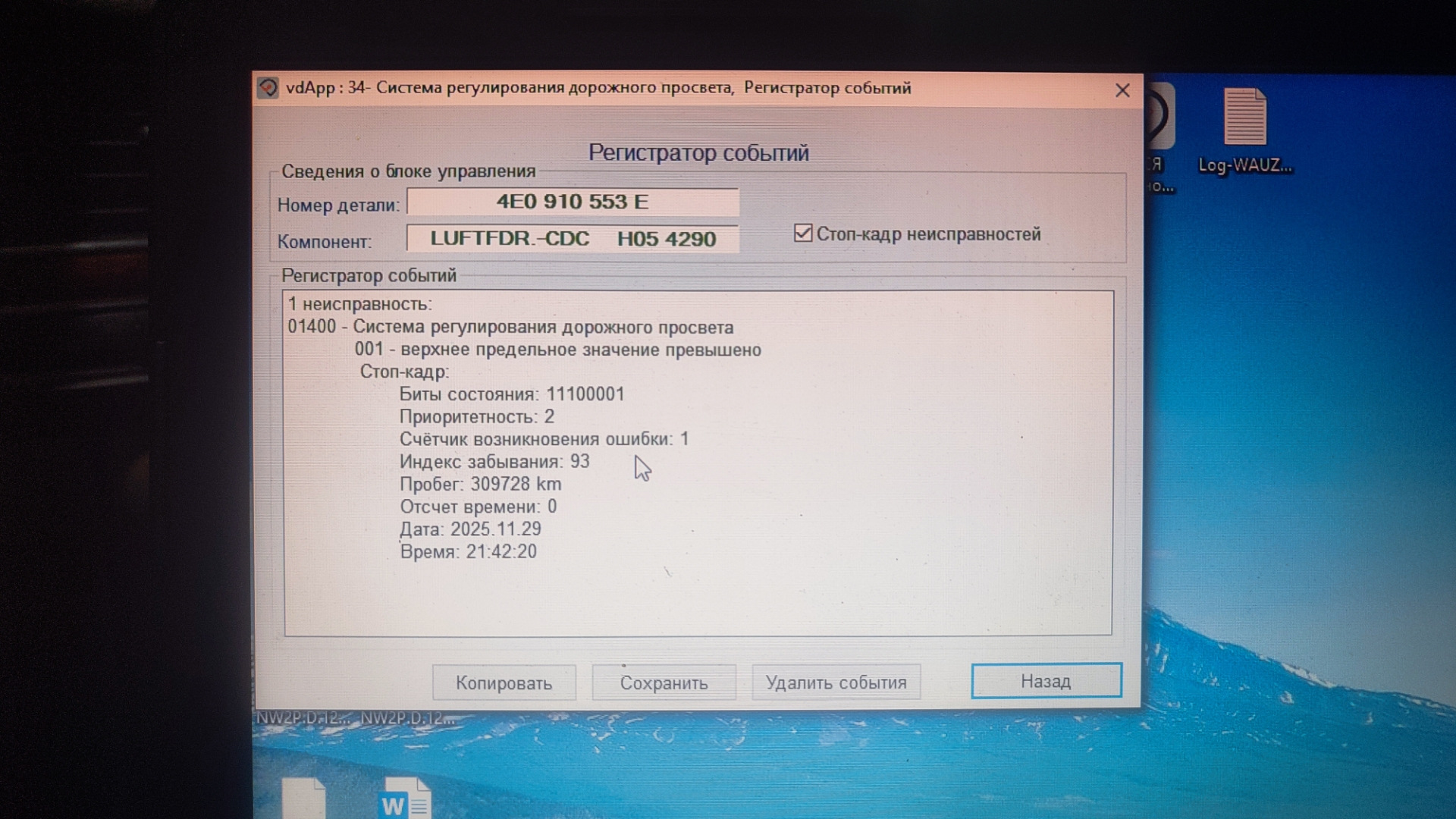Go back with the Назад button
1456x819 pixels.
click(1046, 681)
